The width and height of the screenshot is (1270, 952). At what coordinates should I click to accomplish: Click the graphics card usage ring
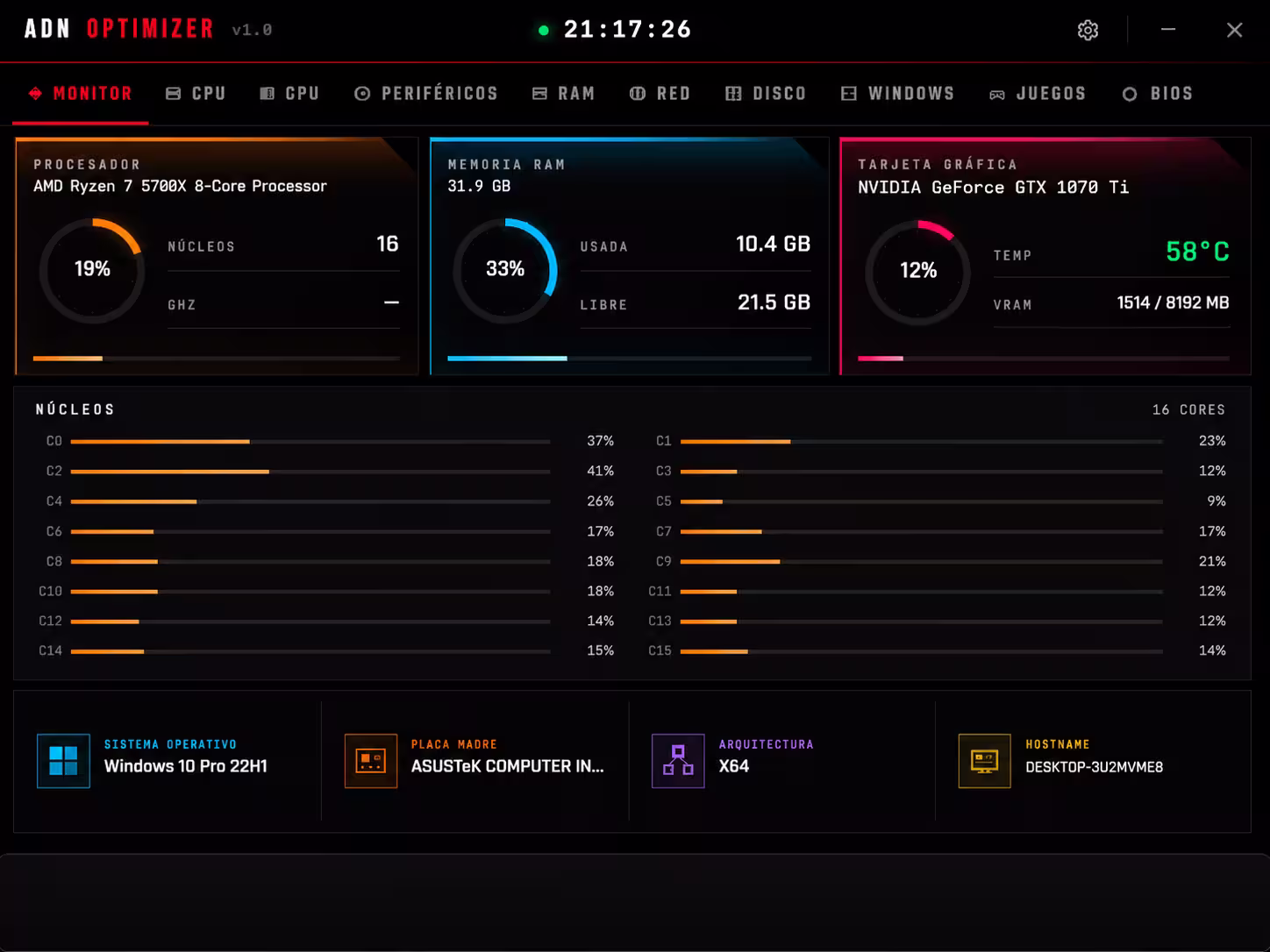point(918,272)
